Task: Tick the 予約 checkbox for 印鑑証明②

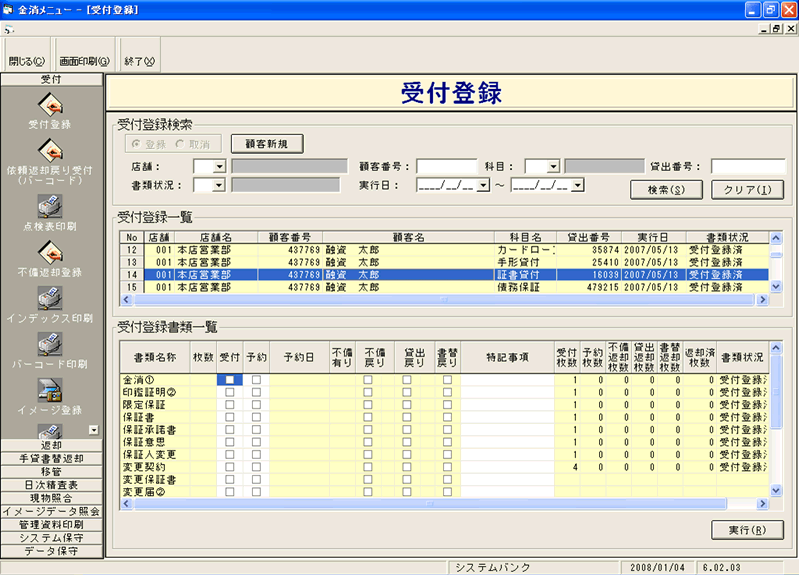Action: (x=256, y=393)
